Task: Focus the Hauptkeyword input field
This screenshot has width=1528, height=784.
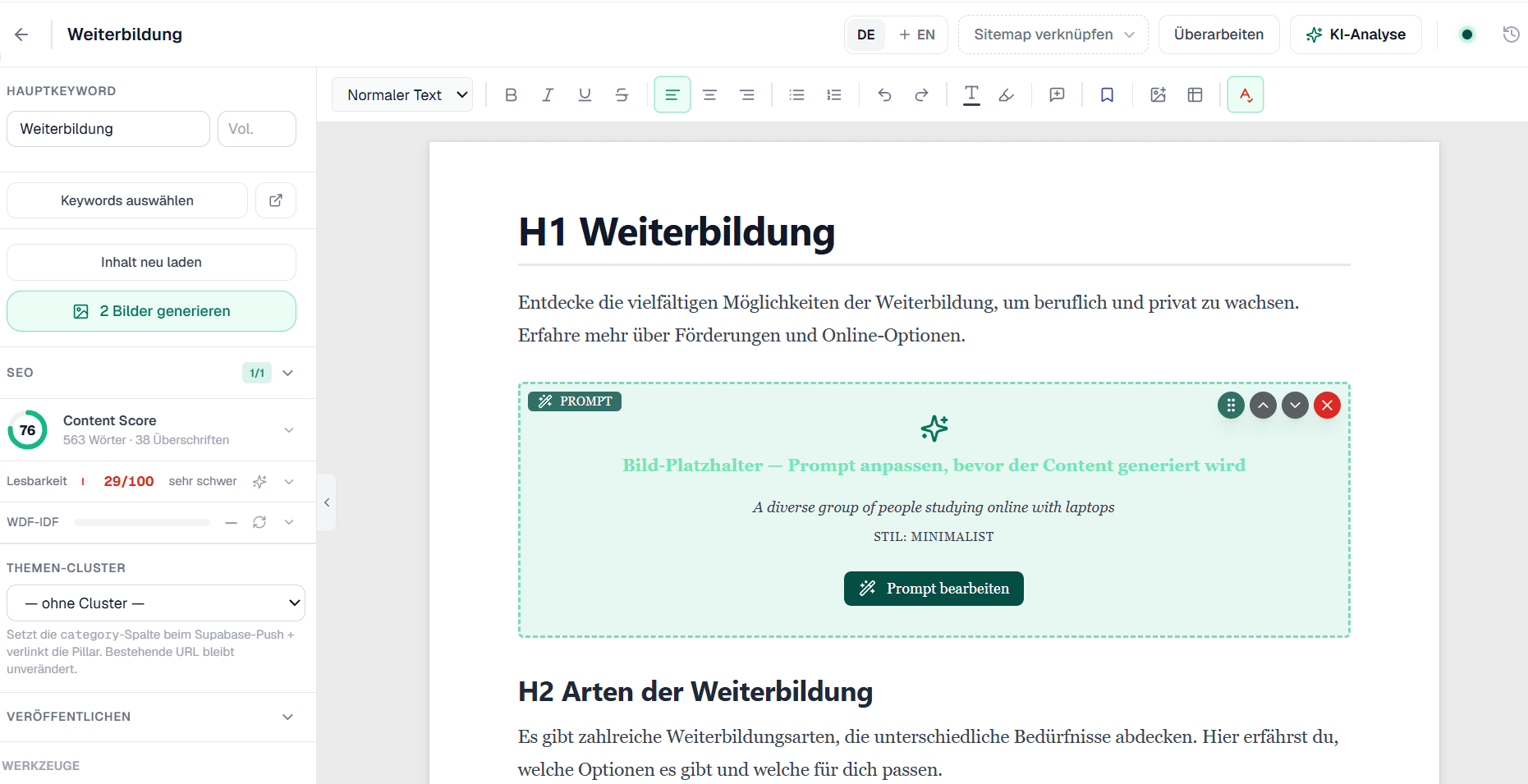Action: 108,129
